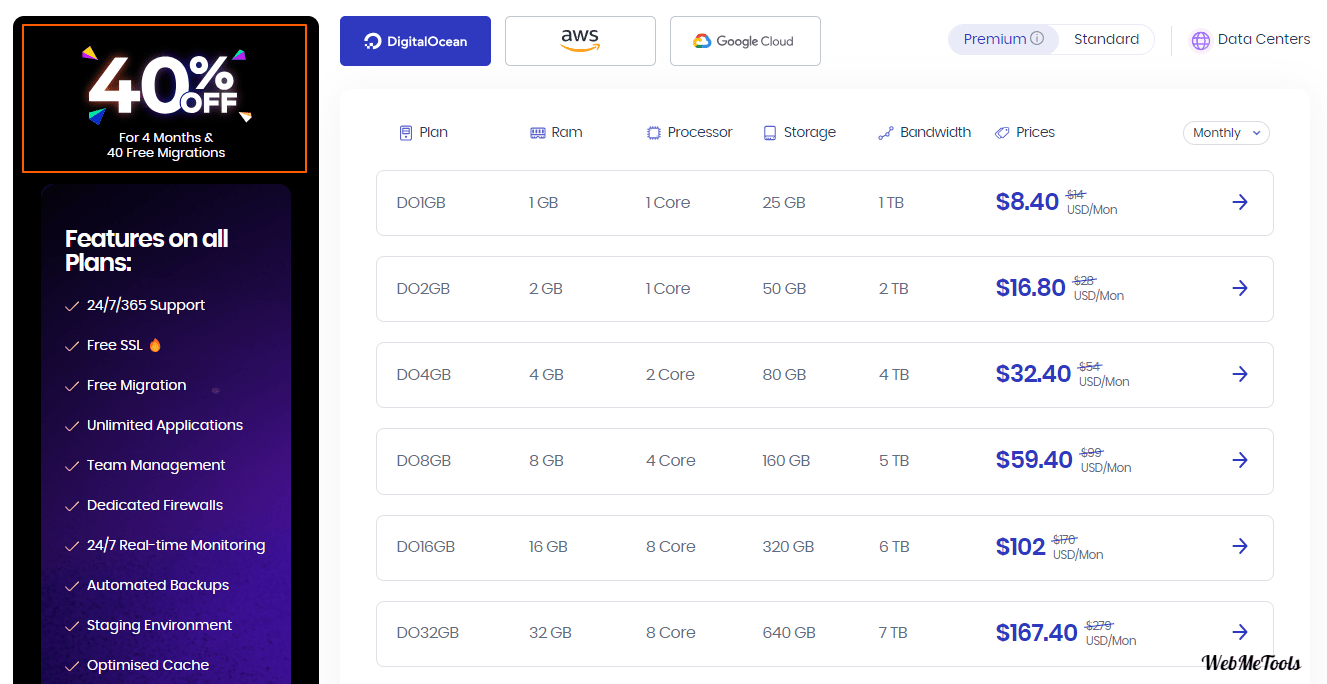Click the 25 GB storage value
Viewport: 1327px width, 684px height.
tap(784, 203)
